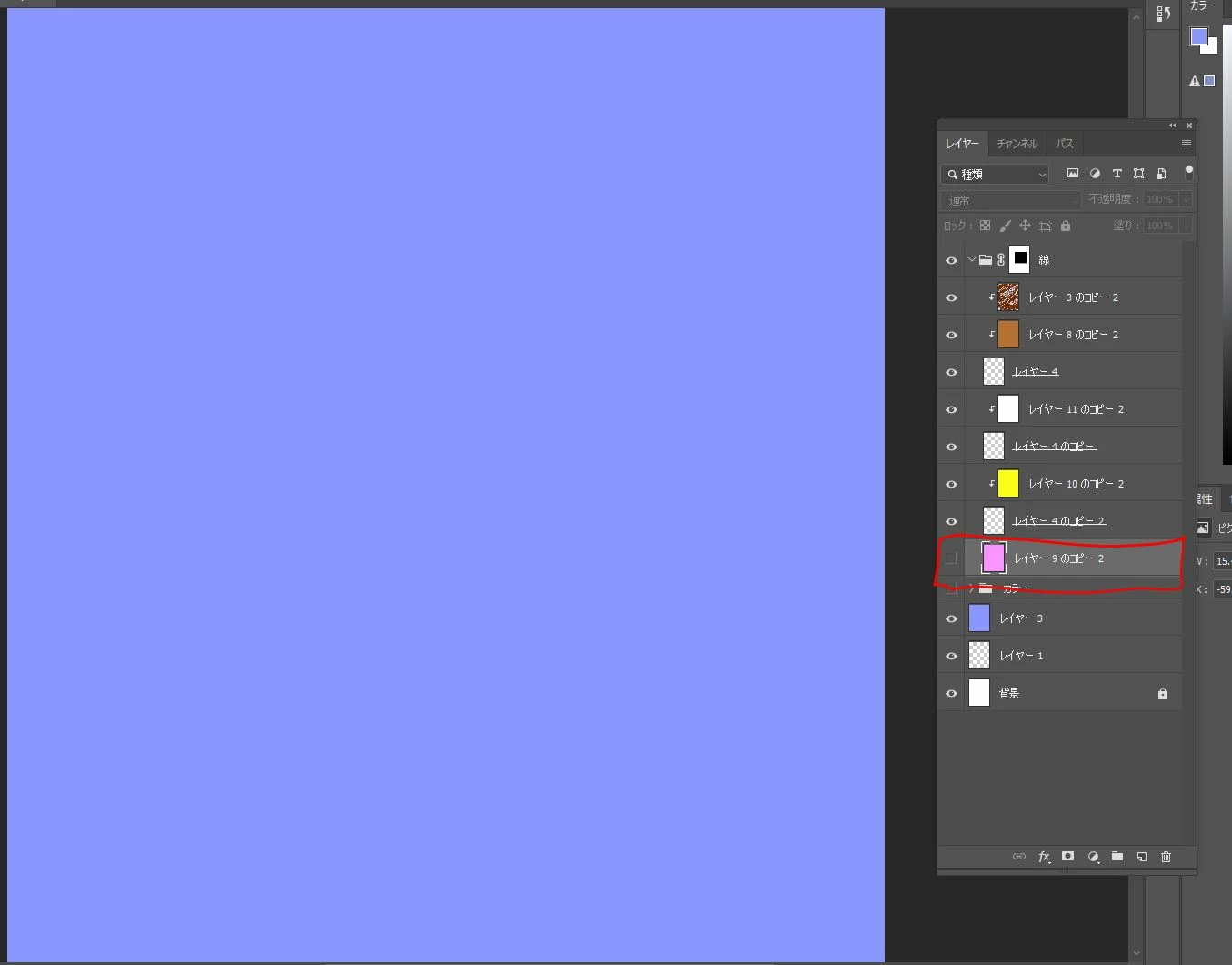Screen dimensions: 1232x965
Task: Click the link layers icon
Action: 1019,857
